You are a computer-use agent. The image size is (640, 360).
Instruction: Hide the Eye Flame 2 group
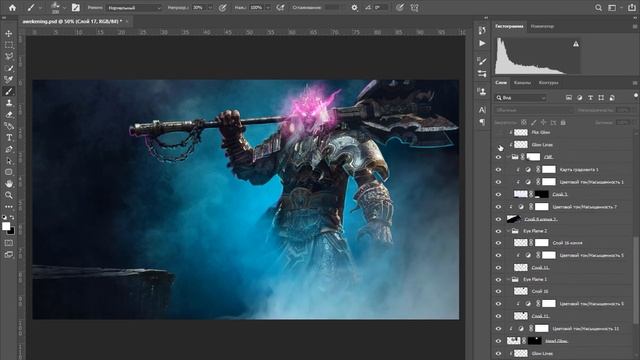pyautogui.click(x=498, y=231)
